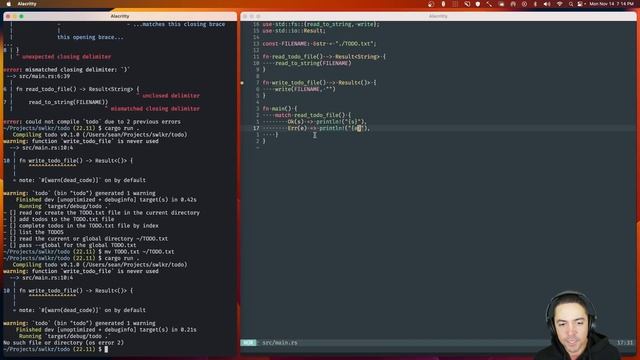
Task: Click todo 'add todos to the TODO.txt file'
Action: 67,219
